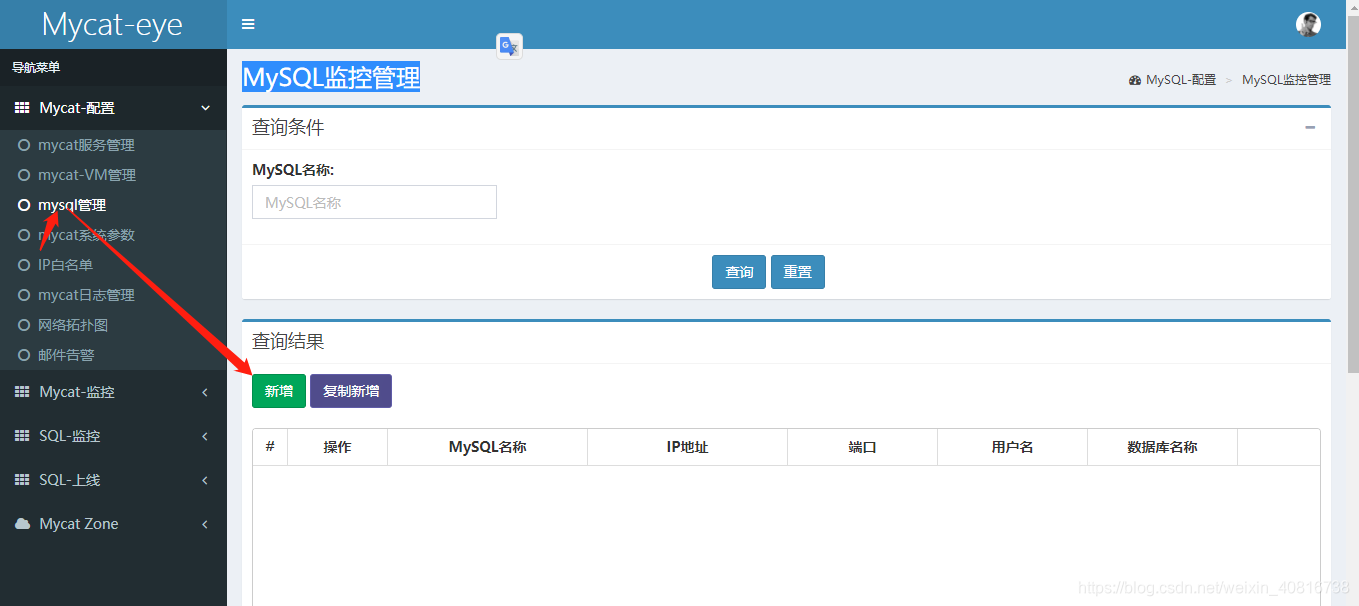The width and height of the screenshot is (1359, 606).
Task: Focus the MySQL名称 input field
Action: tap(374, 202)
